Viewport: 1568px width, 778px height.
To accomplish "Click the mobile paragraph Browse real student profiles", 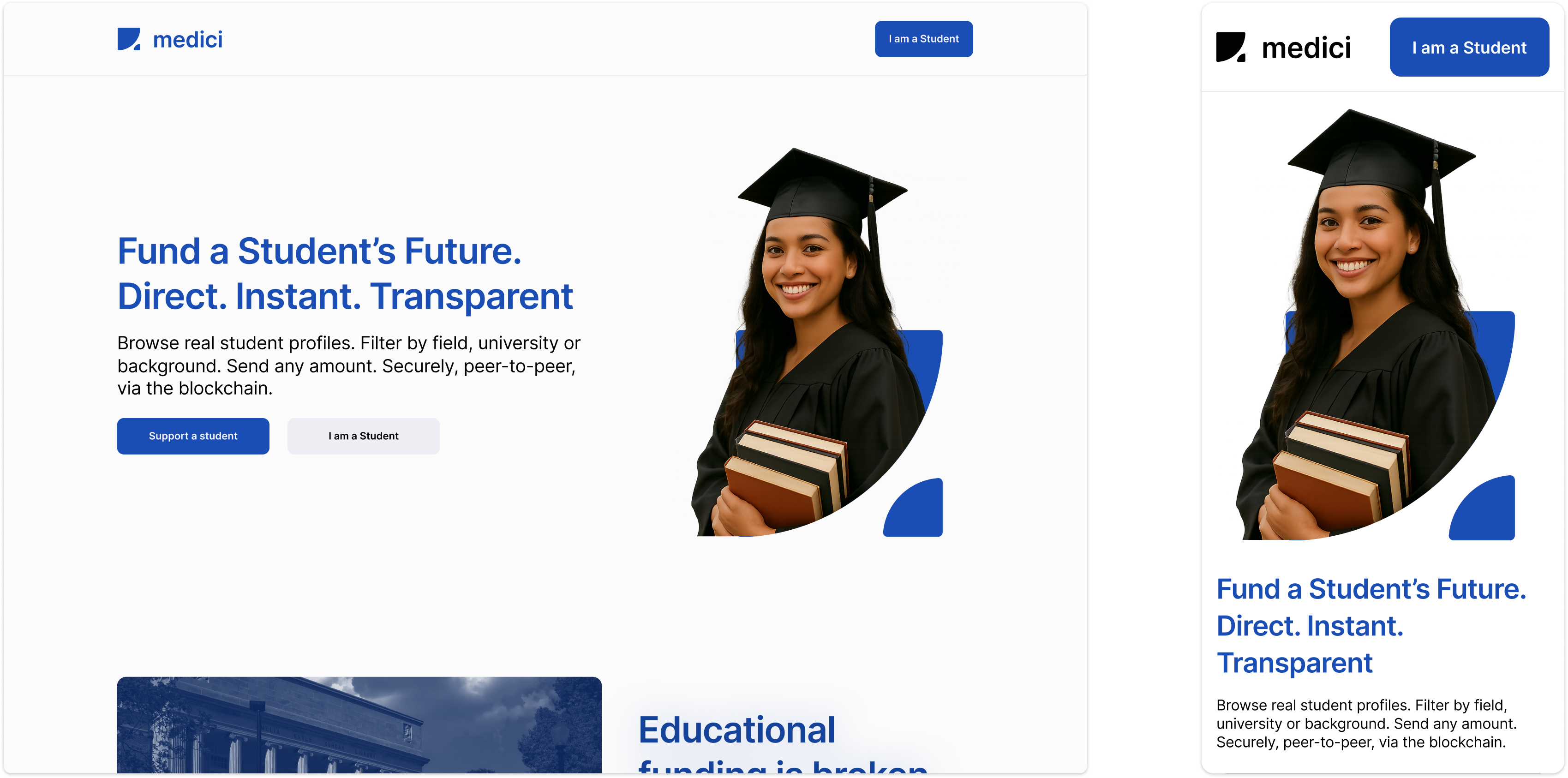I will [x=1366, y=723].
